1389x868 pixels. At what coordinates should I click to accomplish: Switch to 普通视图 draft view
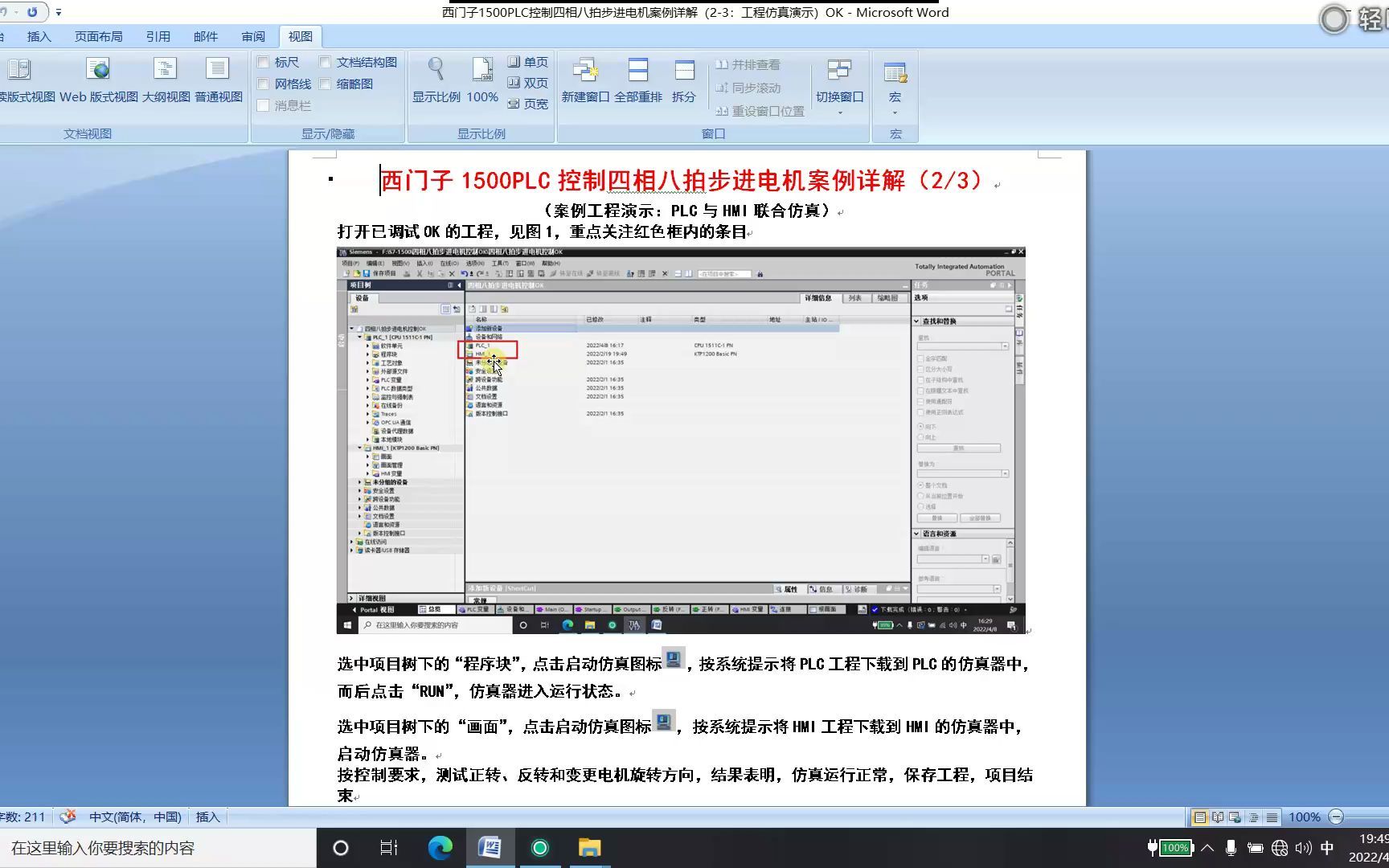pos(218,80)
